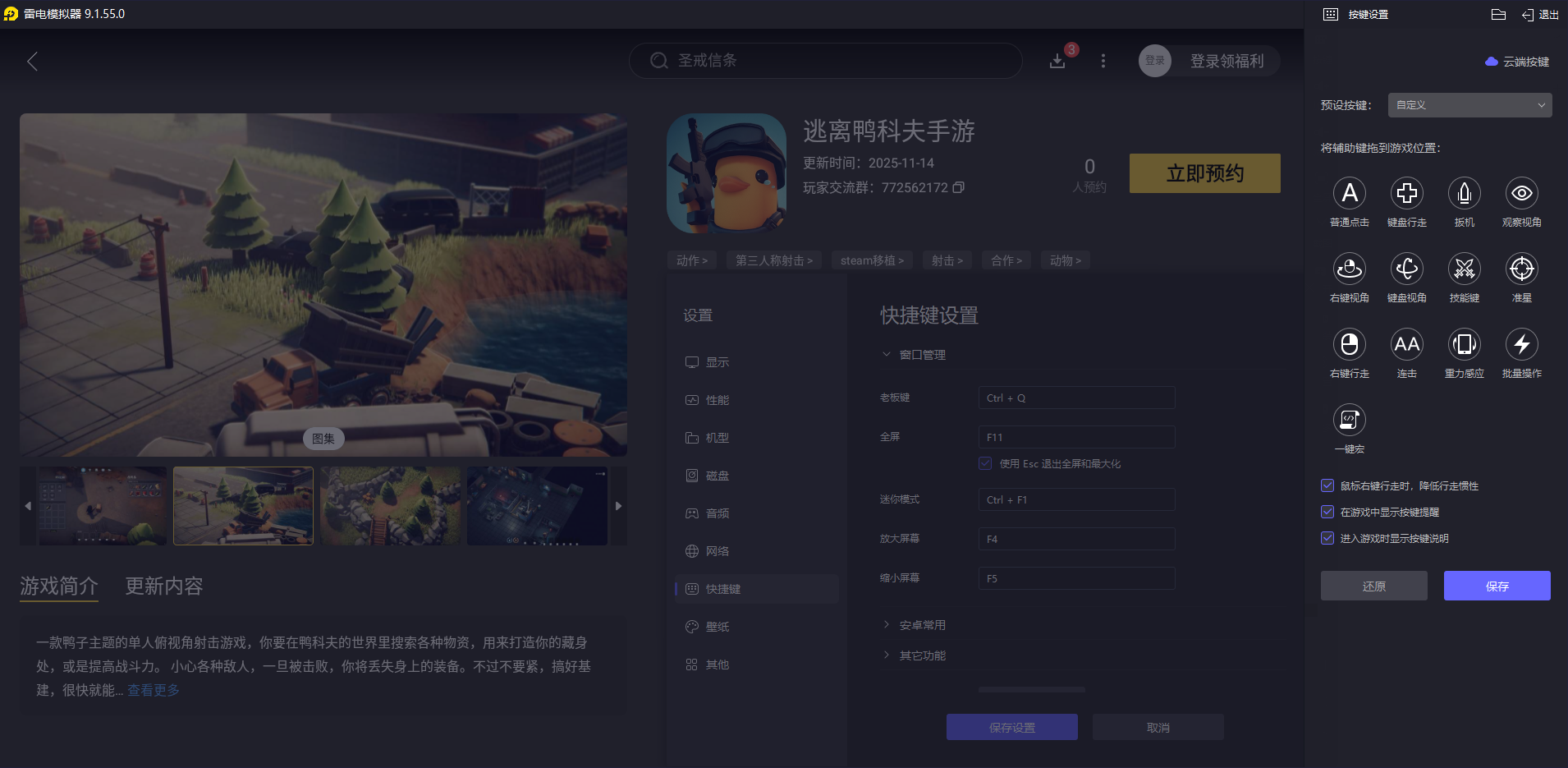Viewport: 1568px width, 768px height.
Task: Click the 圣戒信条 search box
Action: pyautogui.click(x=825, y=61)
